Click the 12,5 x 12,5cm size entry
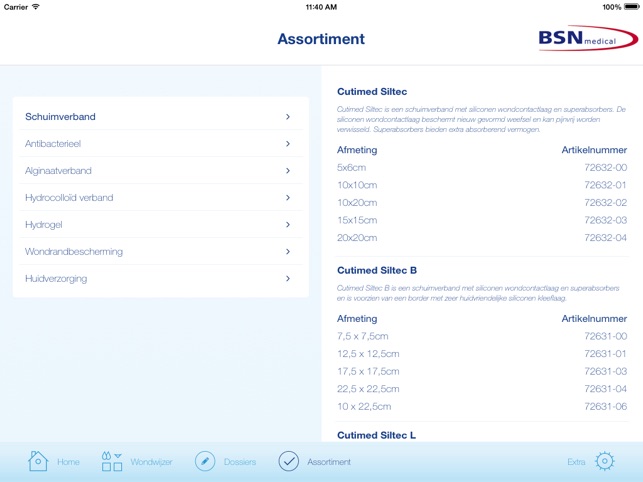643x482 pixels. click(368, 354)
